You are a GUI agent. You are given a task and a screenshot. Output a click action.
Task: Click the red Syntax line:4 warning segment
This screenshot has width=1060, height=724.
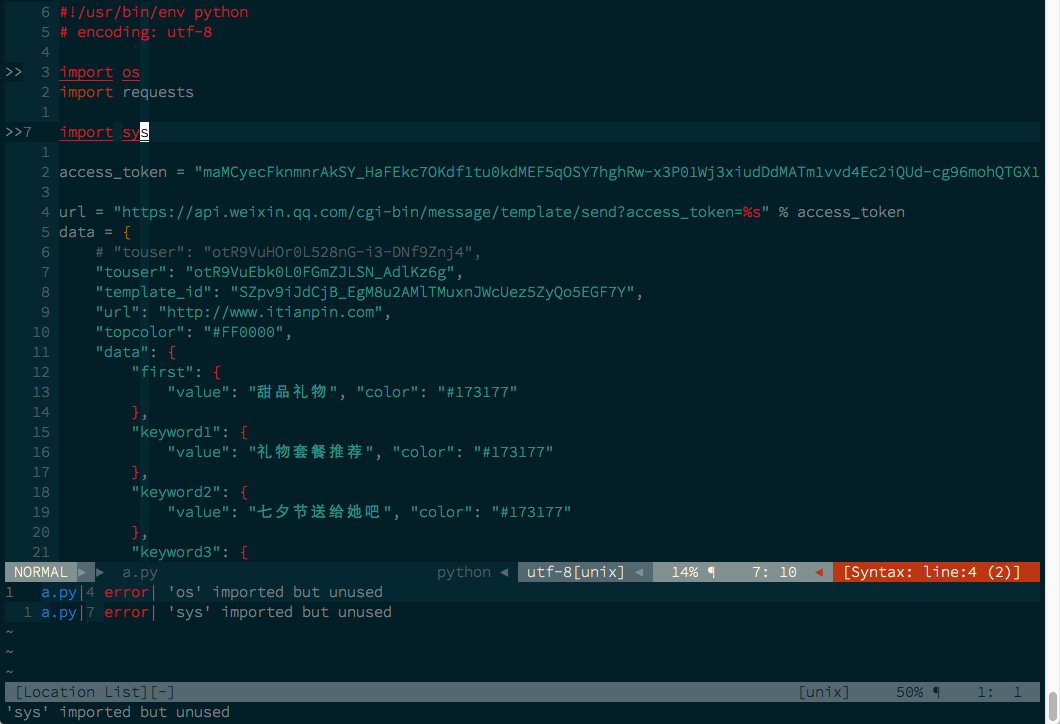[x=931, y=572]
